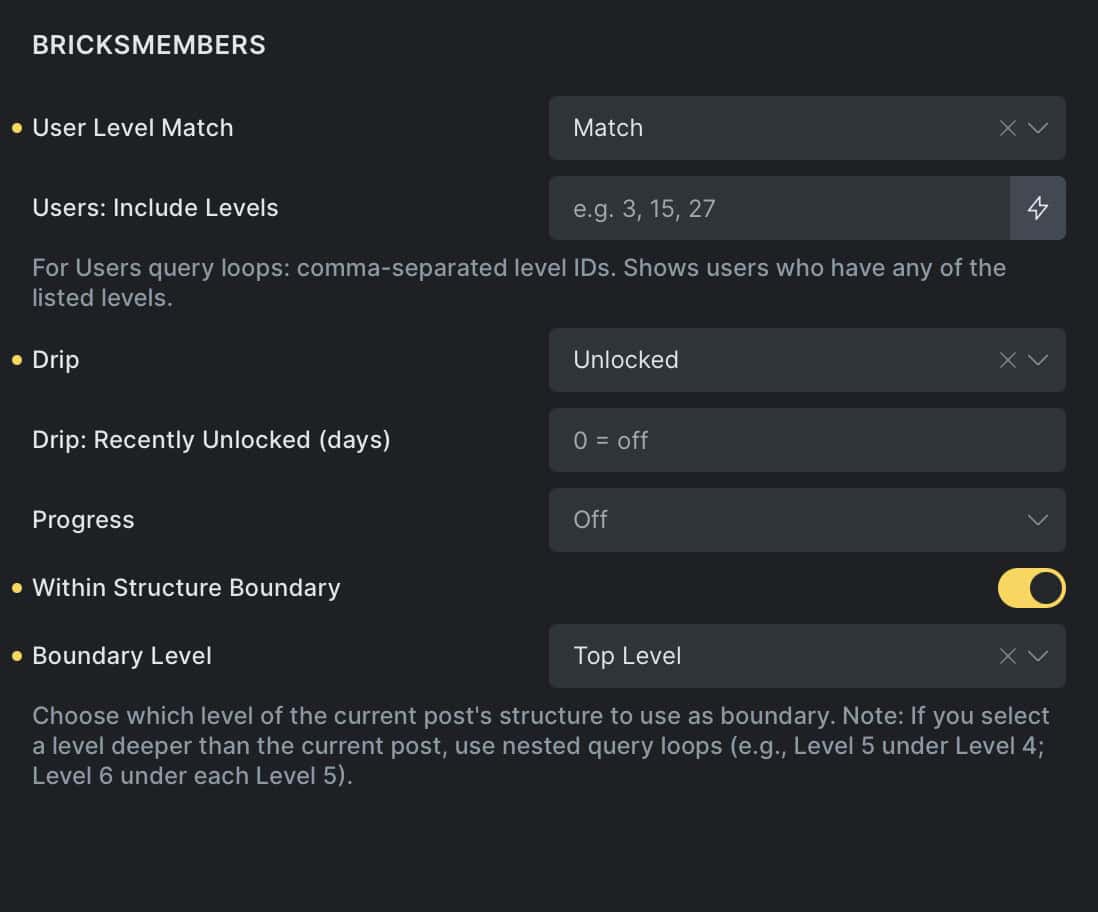The image size is (1098, 912).
Task: Click the Match value in User Level dropdown
Action: tap(608, 128)
